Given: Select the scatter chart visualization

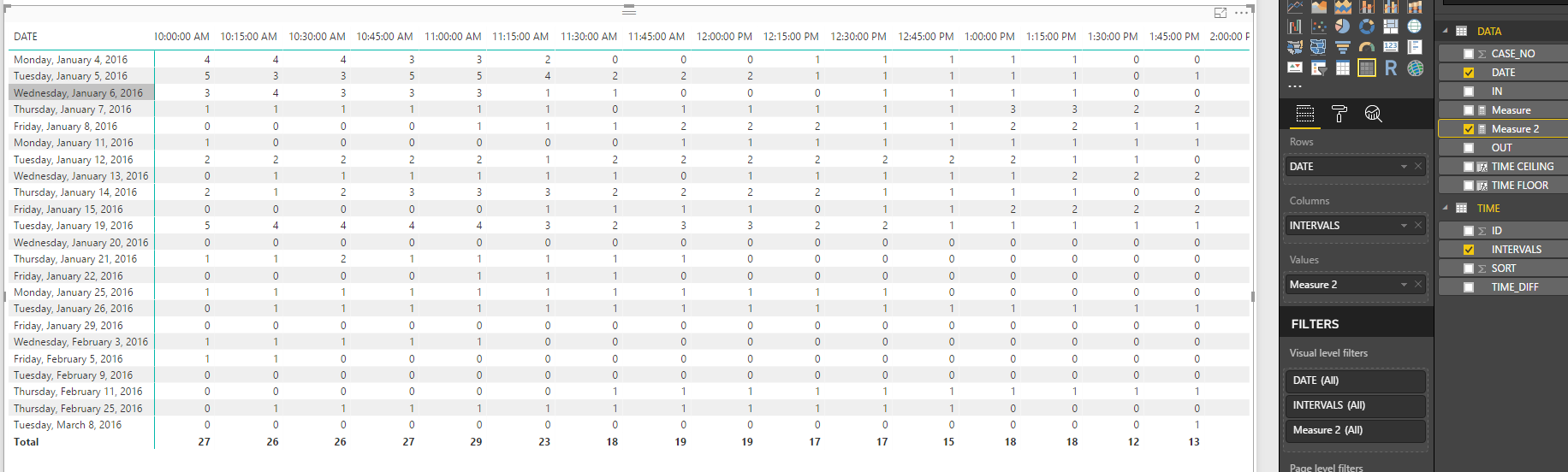Looking at the screenshot, I should (x=1319, y=27).
